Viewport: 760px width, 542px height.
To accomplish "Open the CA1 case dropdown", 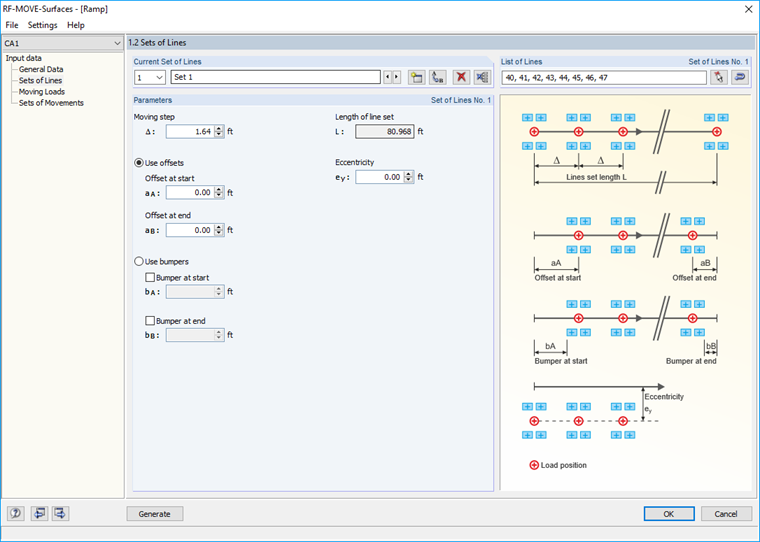I will coord(117,43).
